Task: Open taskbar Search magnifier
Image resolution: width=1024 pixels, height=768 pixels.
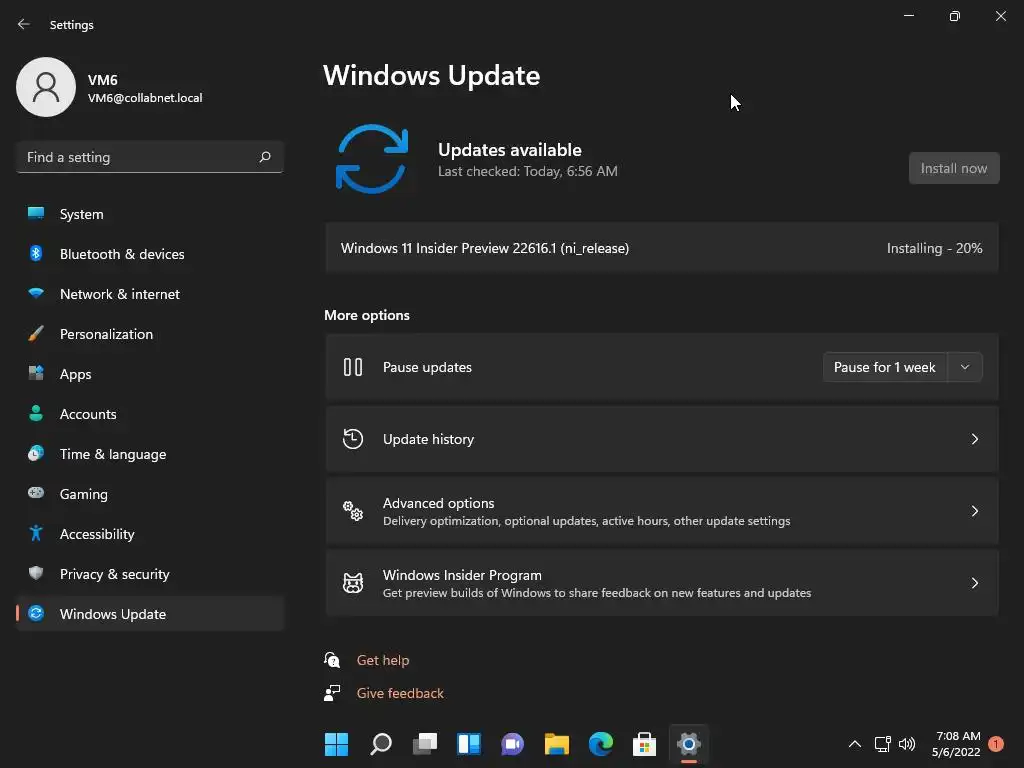Action: pyautogui.click(x=381, y=744)
